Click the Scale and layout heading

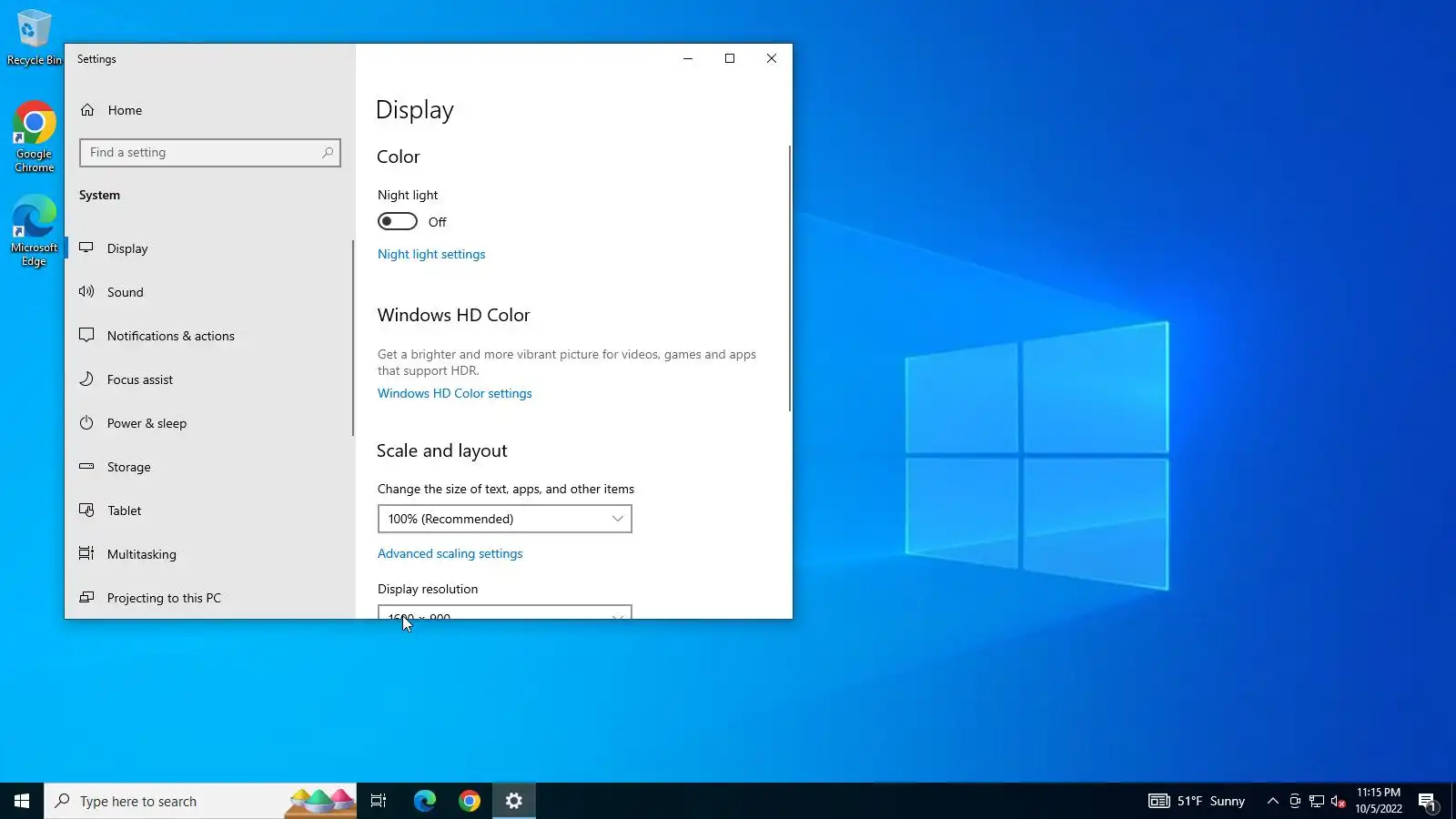tap(442, 450)
